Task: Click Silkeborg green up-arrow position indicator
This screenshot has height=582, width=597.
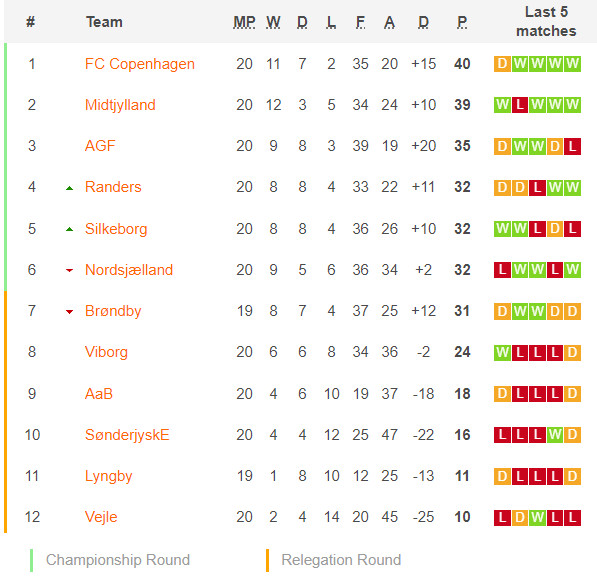Action: [69, 229]
